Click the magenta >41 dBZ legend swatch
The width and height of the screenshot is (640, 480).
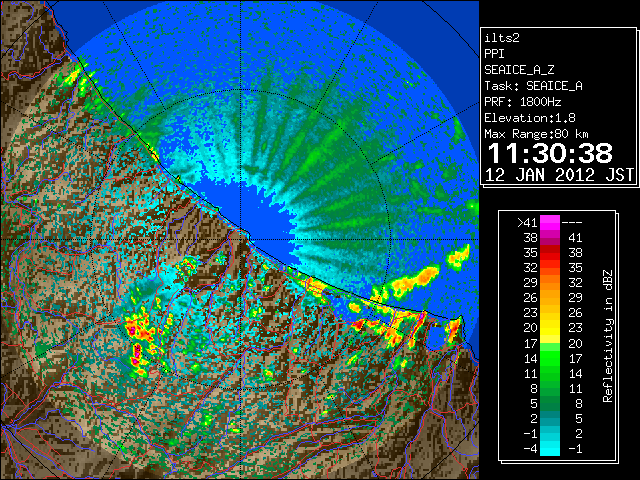550,222
